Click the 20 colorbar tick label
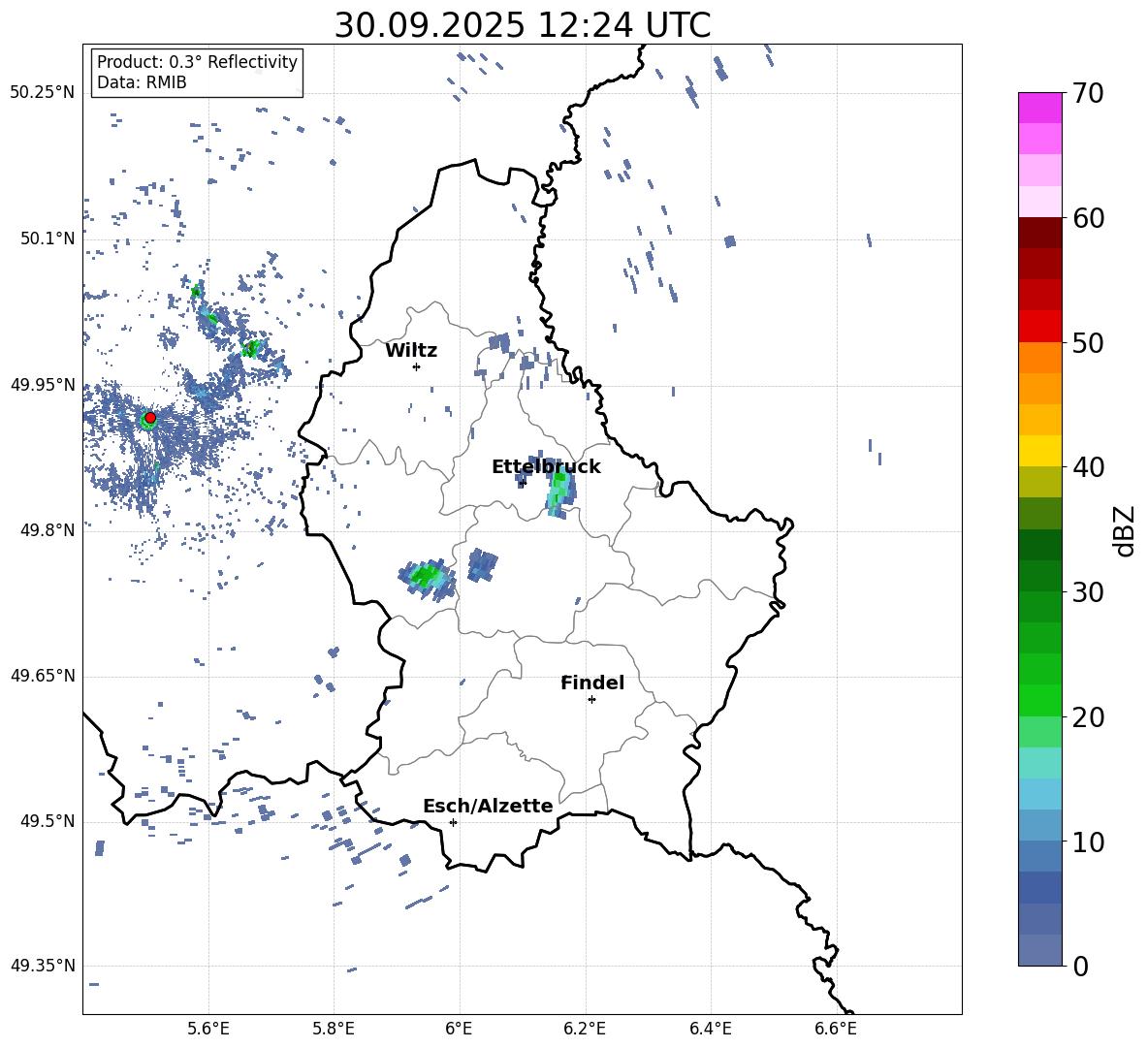The height and width of the screenshot is (1048, 1148). click(x=1088, y=717)
